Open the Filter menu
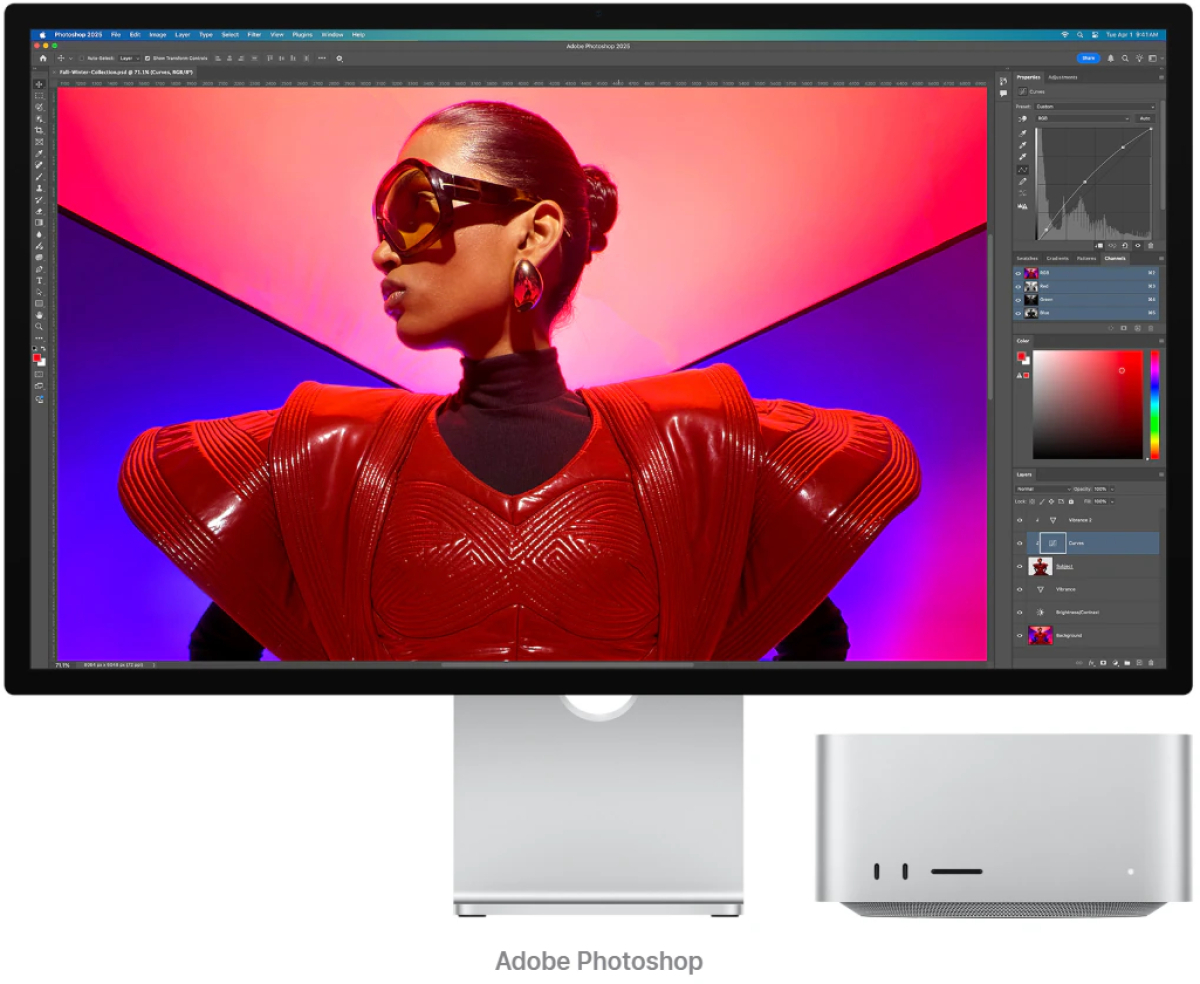 click(x=254, y=34)
